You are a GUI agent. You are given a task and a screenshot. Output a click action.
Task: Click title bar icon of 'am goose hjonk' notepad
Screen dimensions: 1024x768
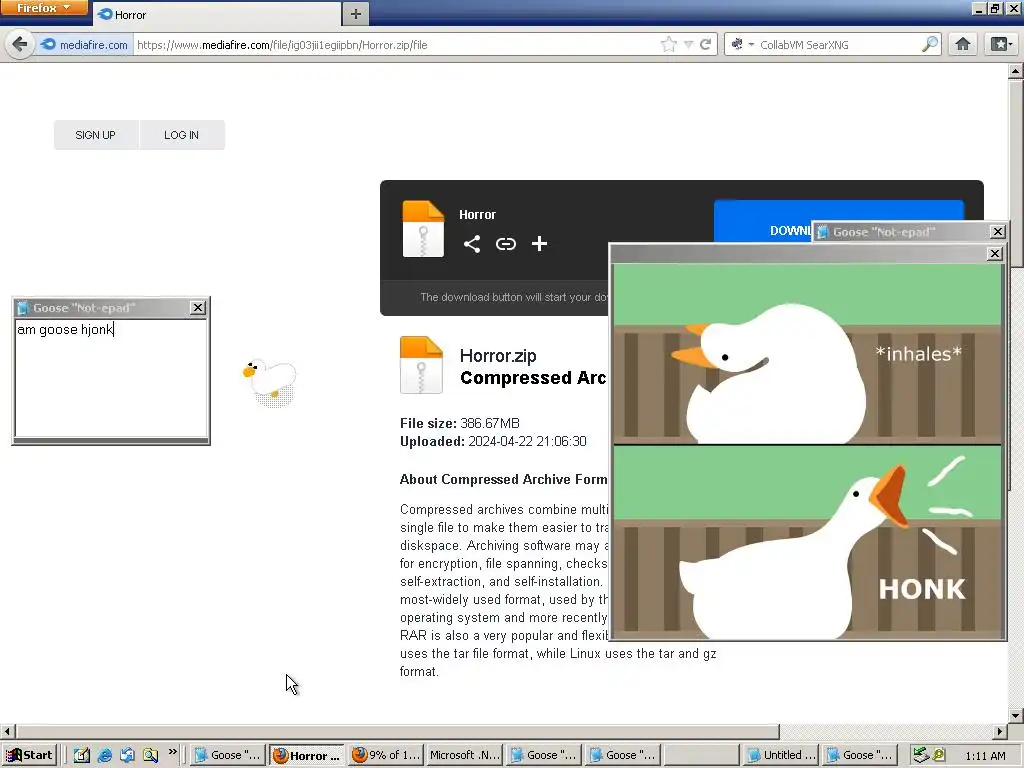point(23,308)
